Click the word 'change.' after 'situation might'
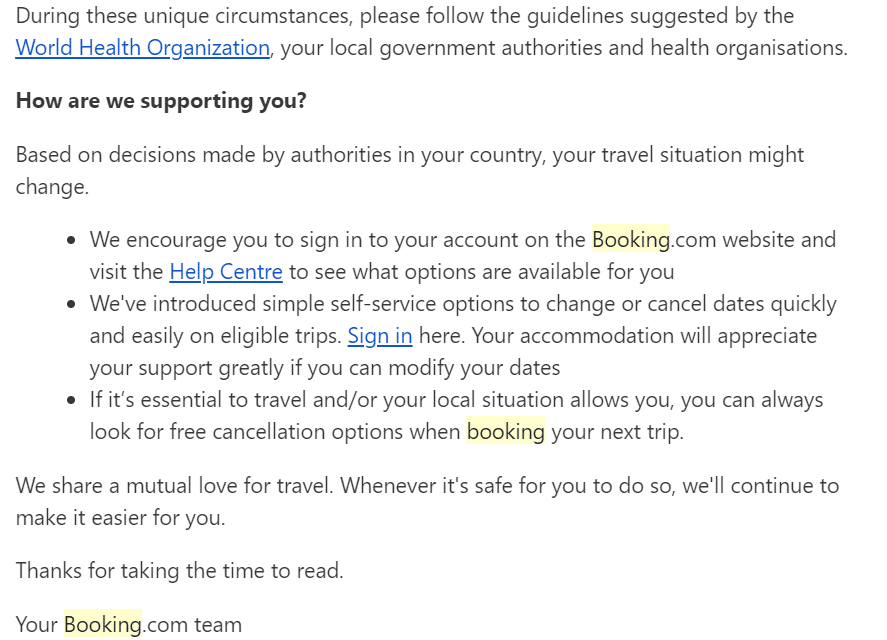Viewport: 887px width, 640px height. pyautogui.click(x=52, y=187)
